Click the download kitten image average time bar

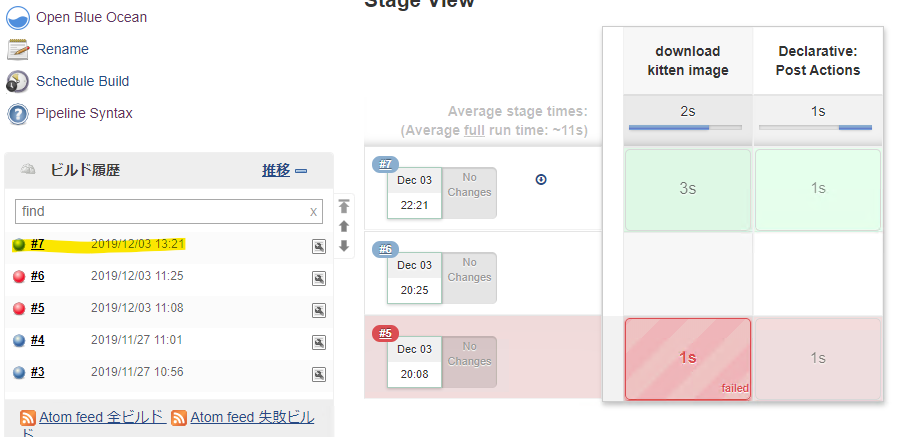[x=685, y=128]
